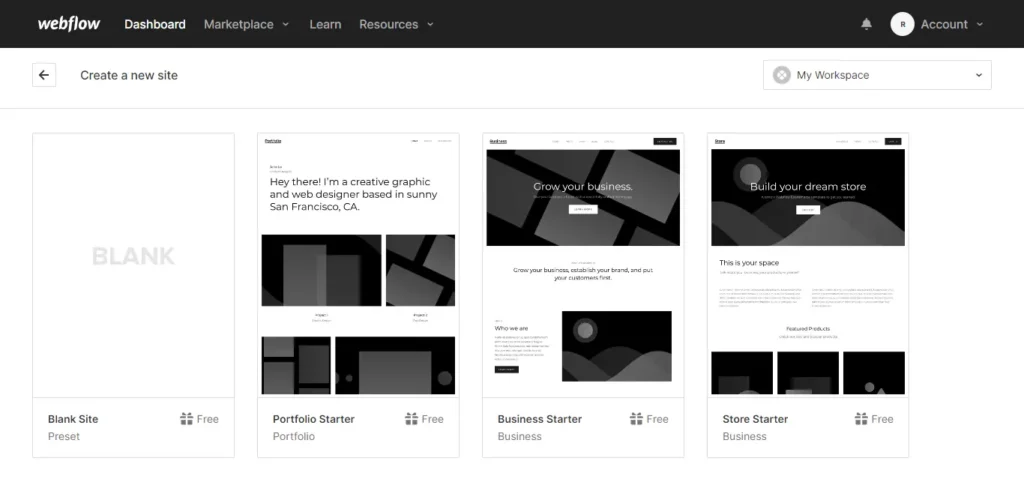Viewport: 1024px width, 488px height.
Task: Select the Portfolio Starter template preview
Action: click(358, 265)
